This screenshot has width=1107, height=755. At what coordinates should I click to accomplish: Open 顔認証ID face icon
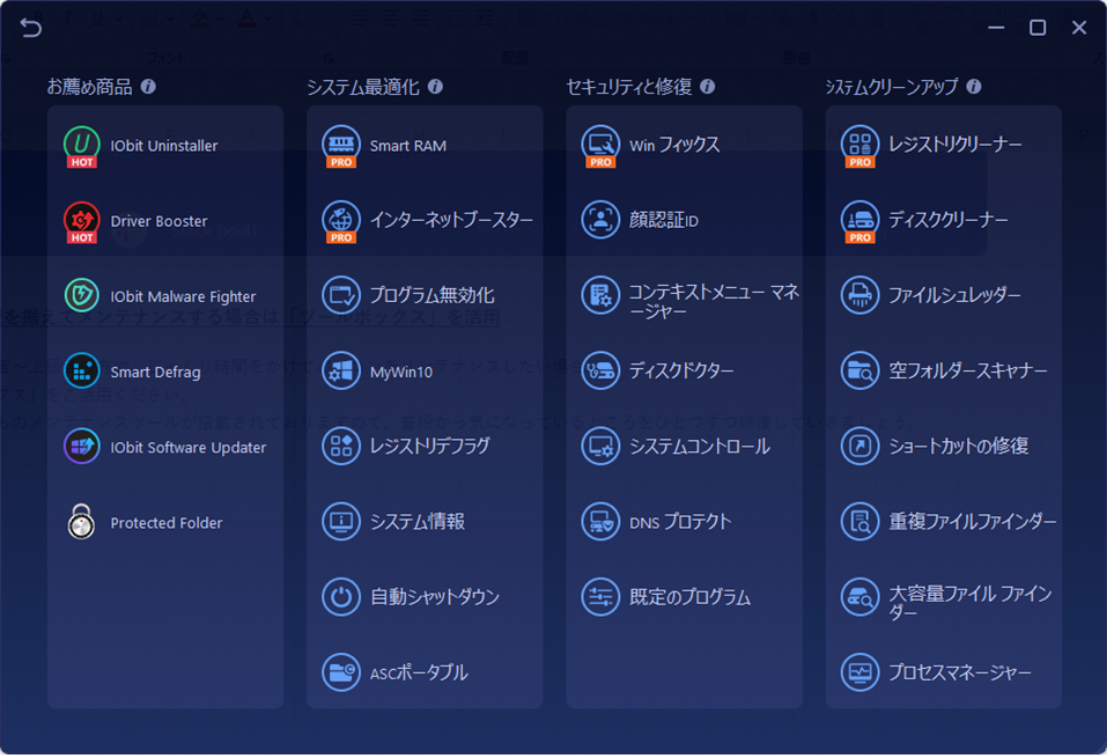601,219
